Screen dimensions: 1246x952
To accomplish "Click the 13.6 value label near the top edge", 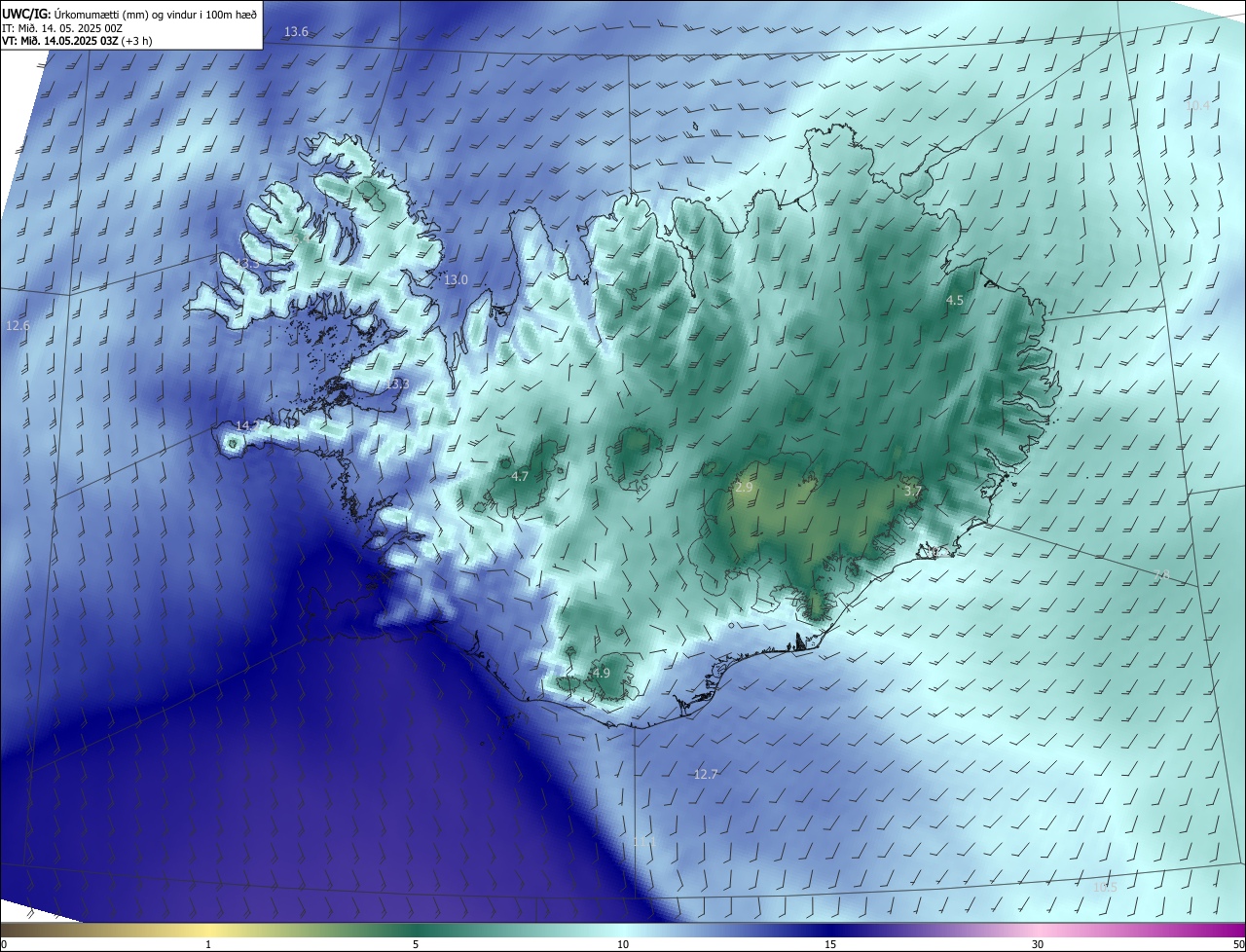I will (x=296, y=32).
